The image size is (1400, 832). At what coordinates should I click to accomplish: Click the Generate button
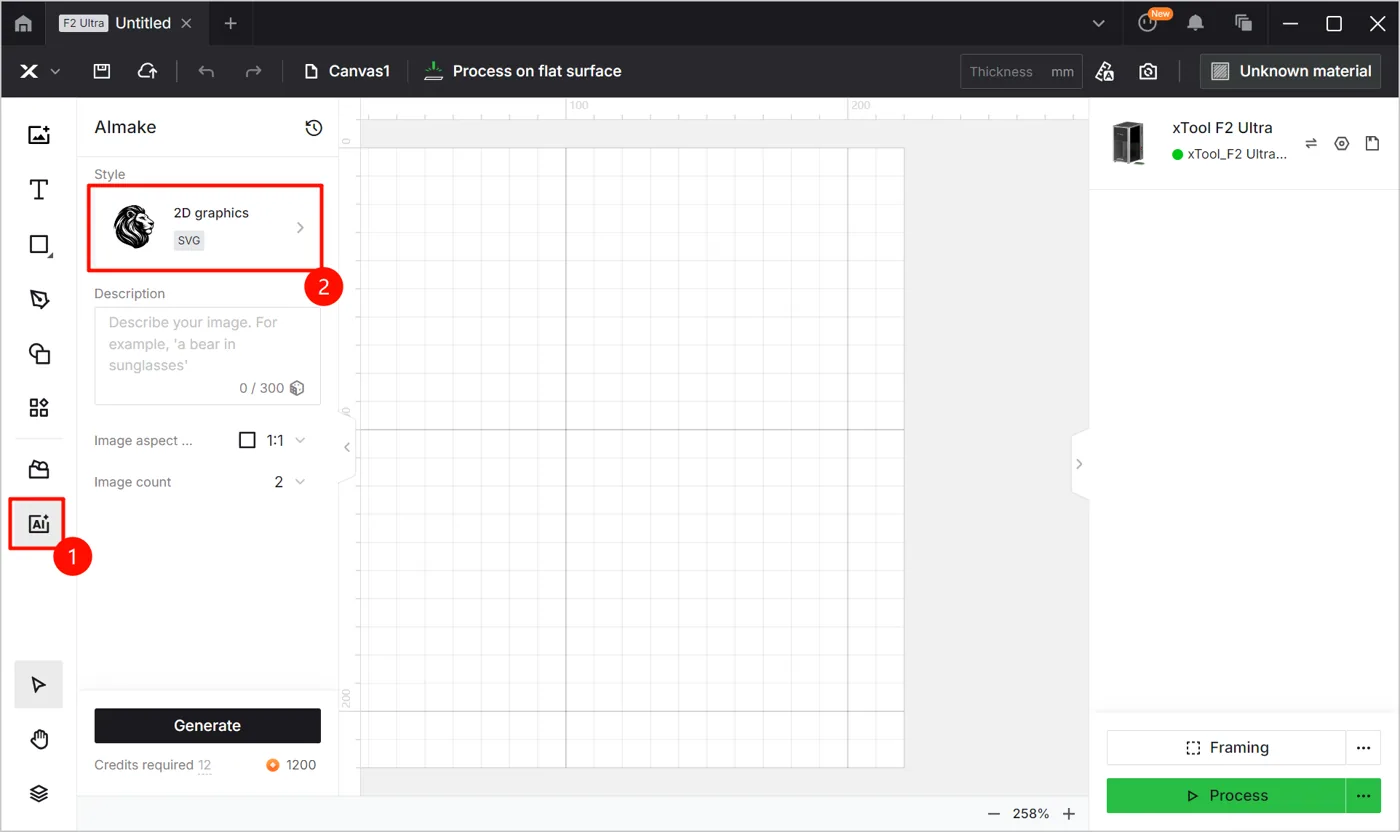[x=207, y=726]
